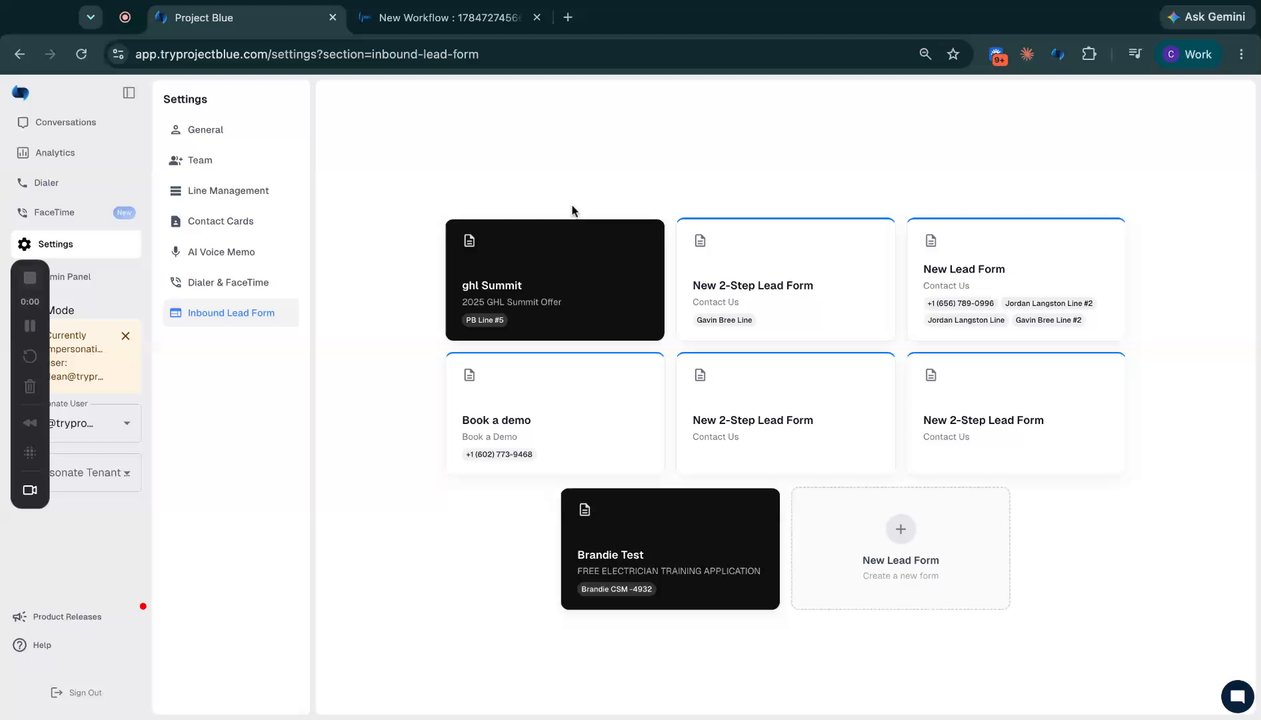Click the site information icon in address bar
Screen dimensions: 1261x720
(x=118, y=54)
